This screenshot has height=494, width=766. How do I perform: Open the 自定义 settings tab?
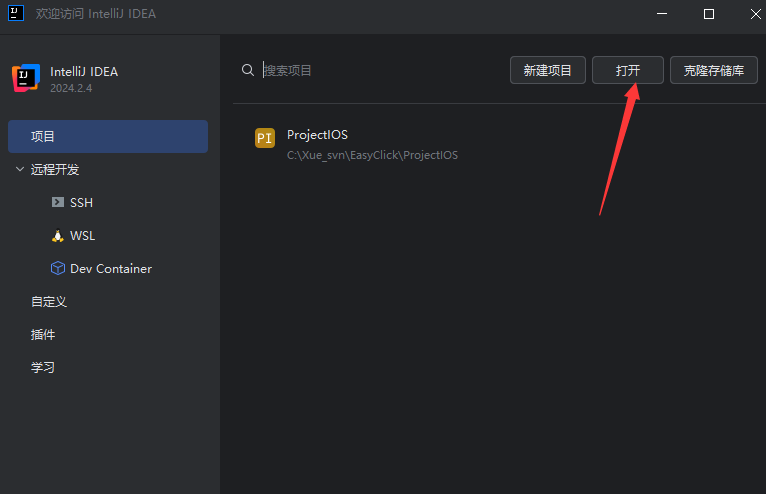(x=49, y=301)
